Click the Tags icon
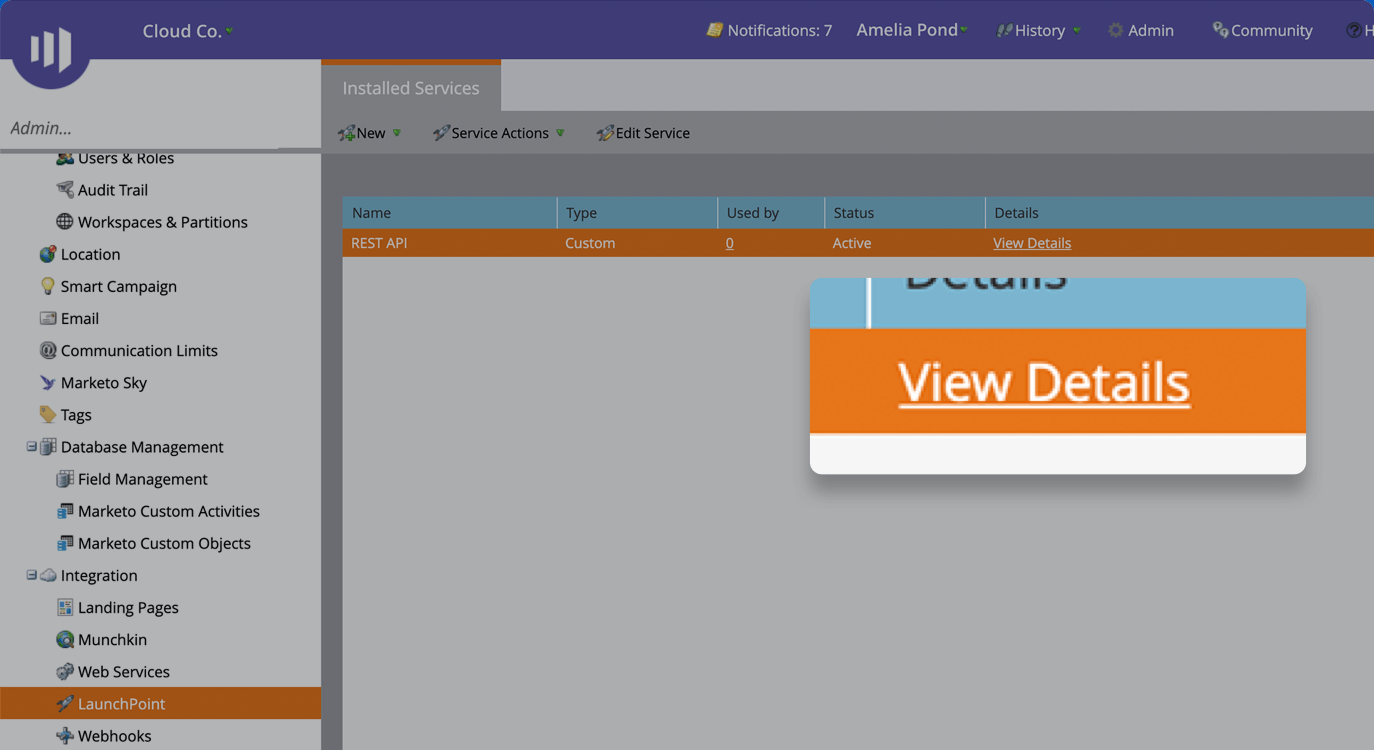The width and height of the screenshot is (1374, 750). (x=47, y=414)
